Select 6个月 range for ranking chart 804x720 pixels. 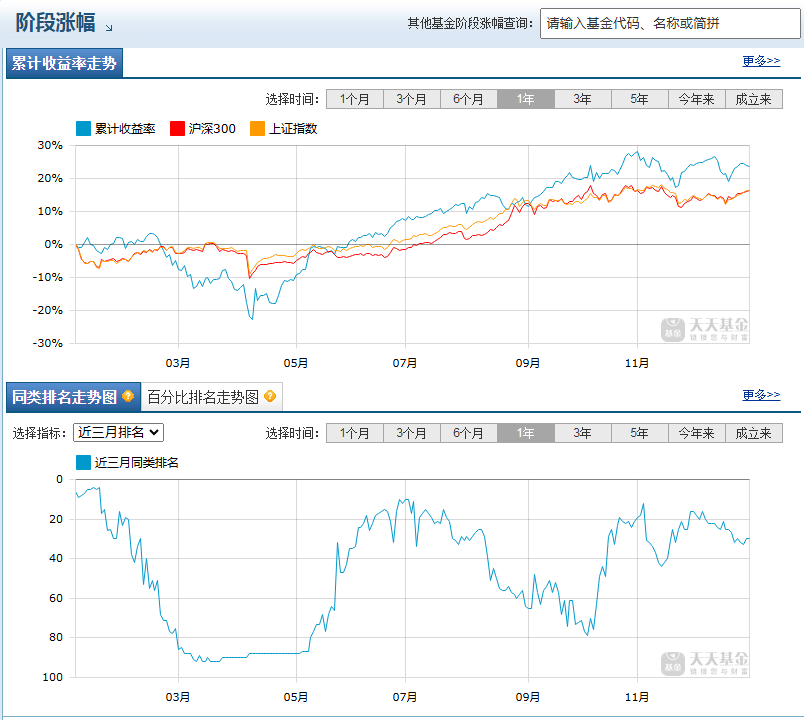pyautogui.click(x=469, y=433)
